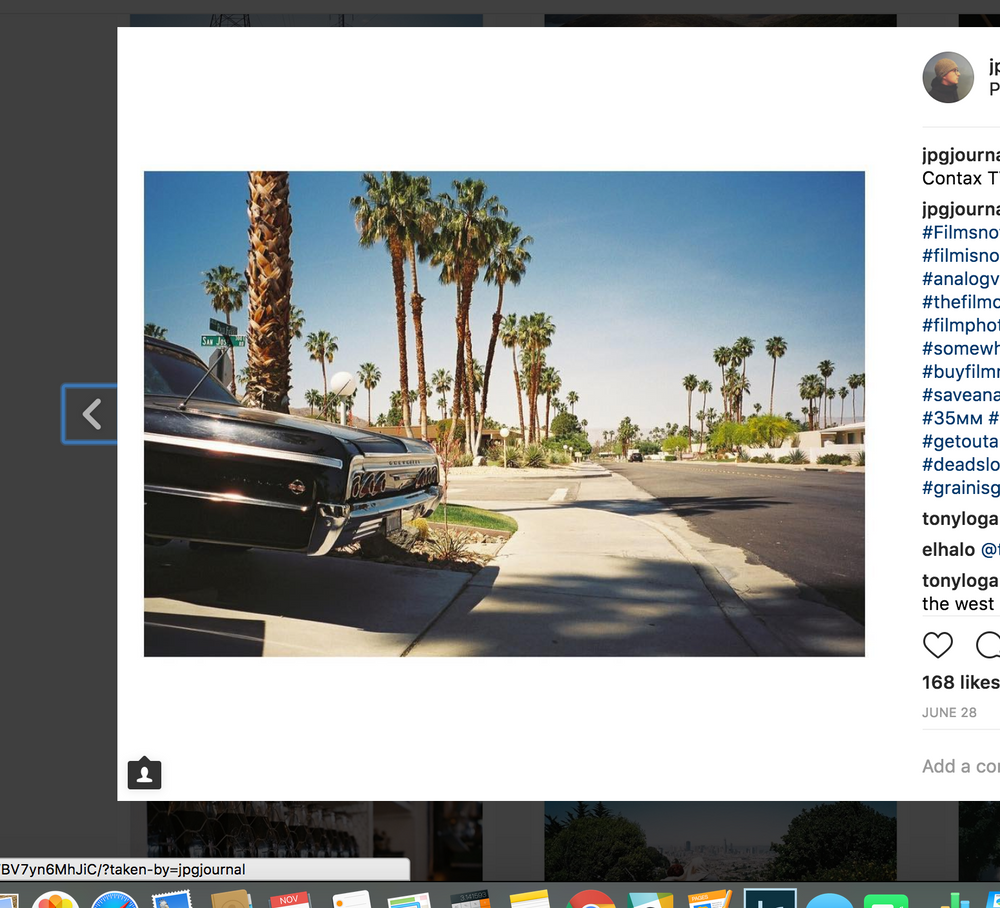Open Mail from the Dock

(x=172, y=897)
